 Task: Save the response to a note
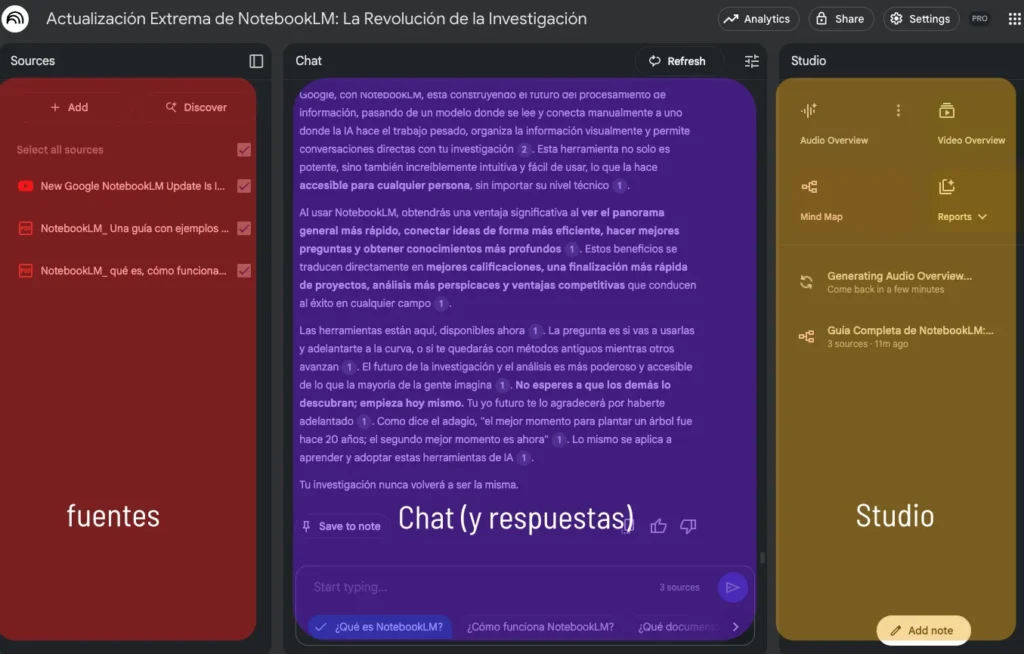pos(342,526)
